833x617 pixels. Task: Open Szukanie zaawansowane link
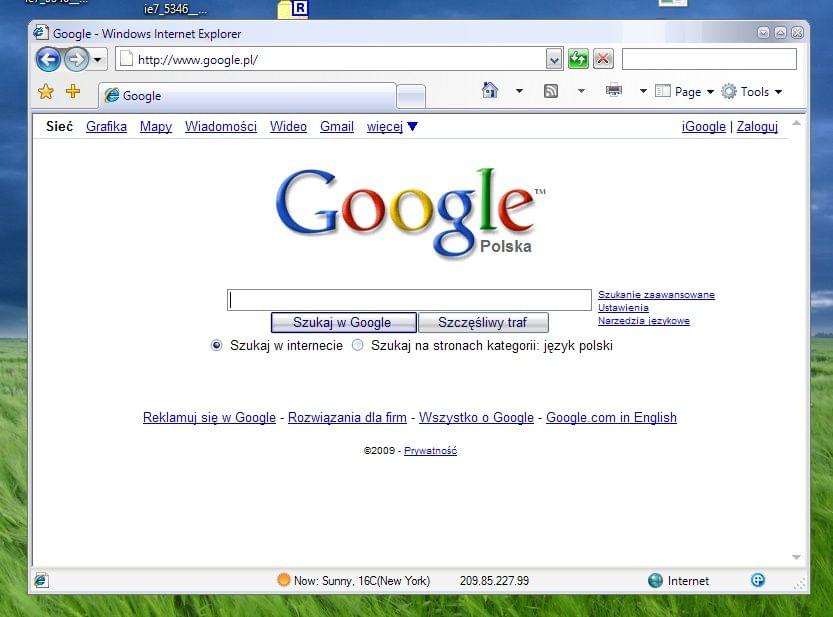coord(656,294)
